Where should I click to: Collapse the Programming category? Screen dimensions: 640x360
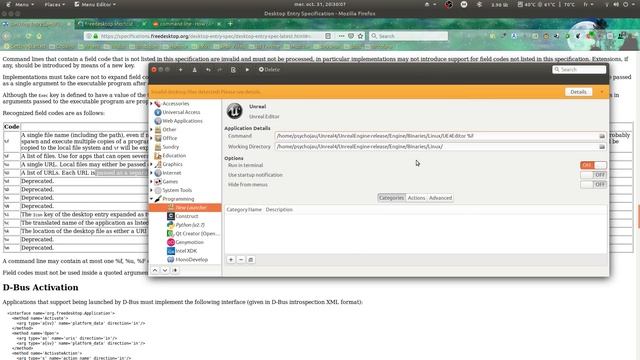(151, 199)
